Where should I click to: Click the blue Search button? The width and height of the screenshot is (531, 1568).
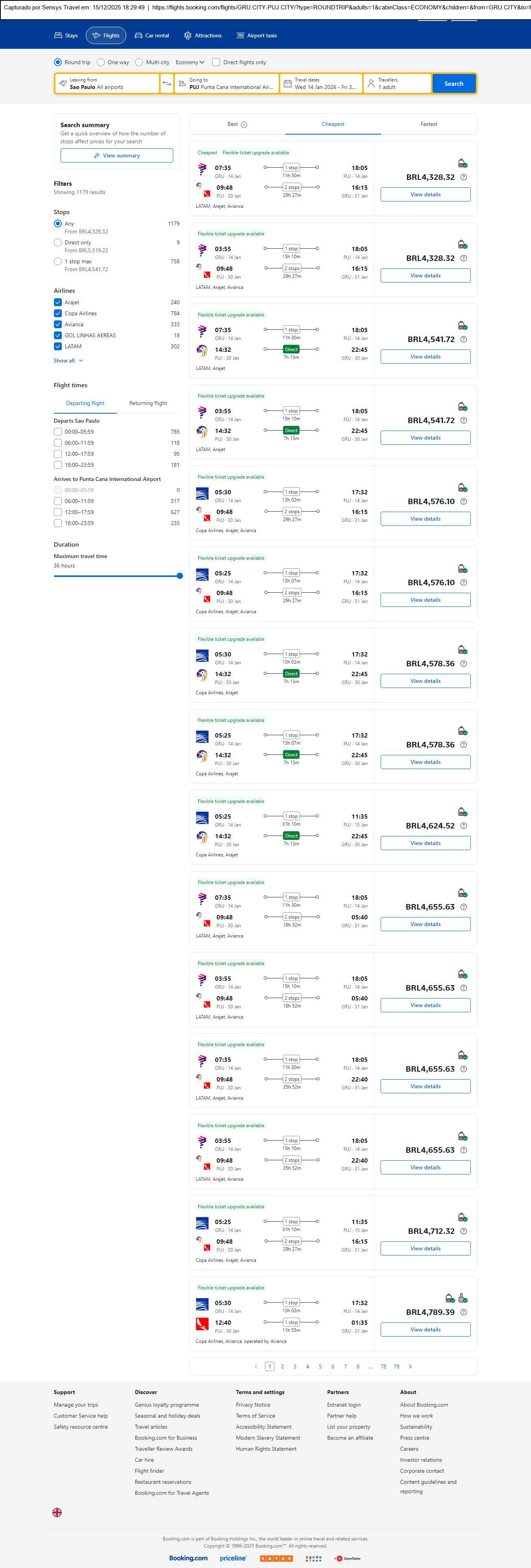coord(454,83)
